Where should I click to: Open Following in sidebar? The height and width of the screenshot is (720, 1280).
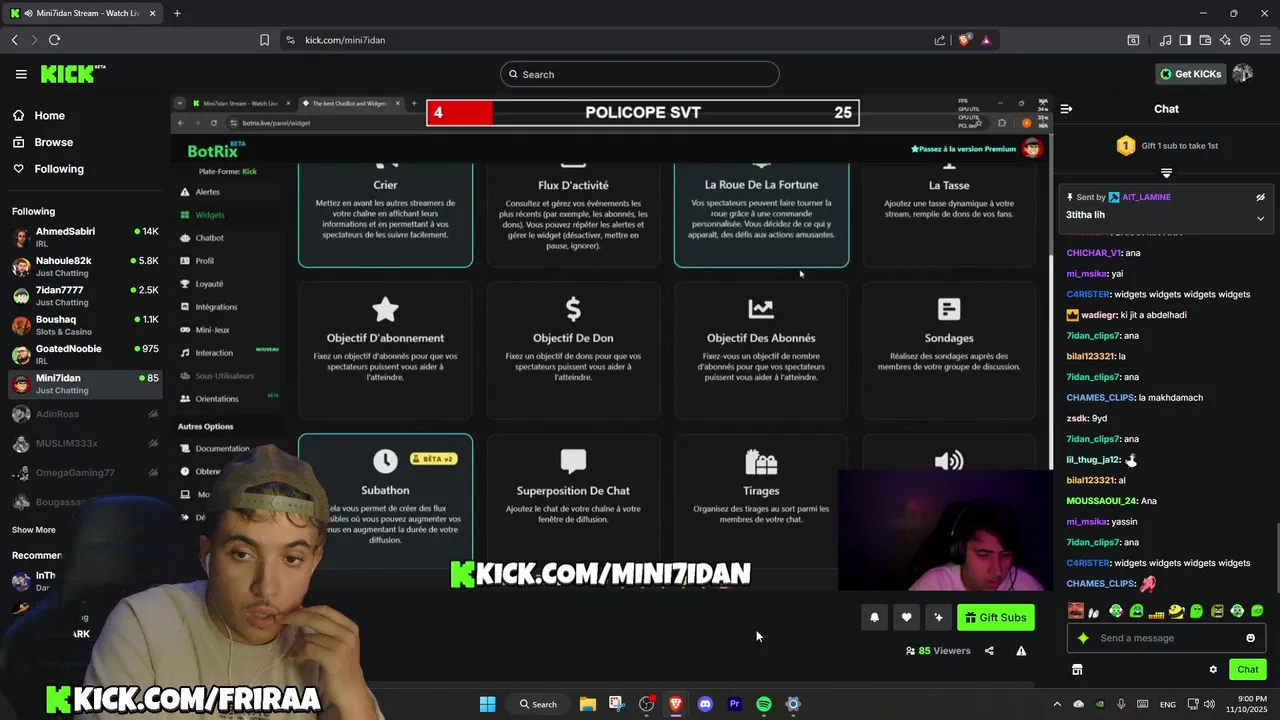click(59, 169)
